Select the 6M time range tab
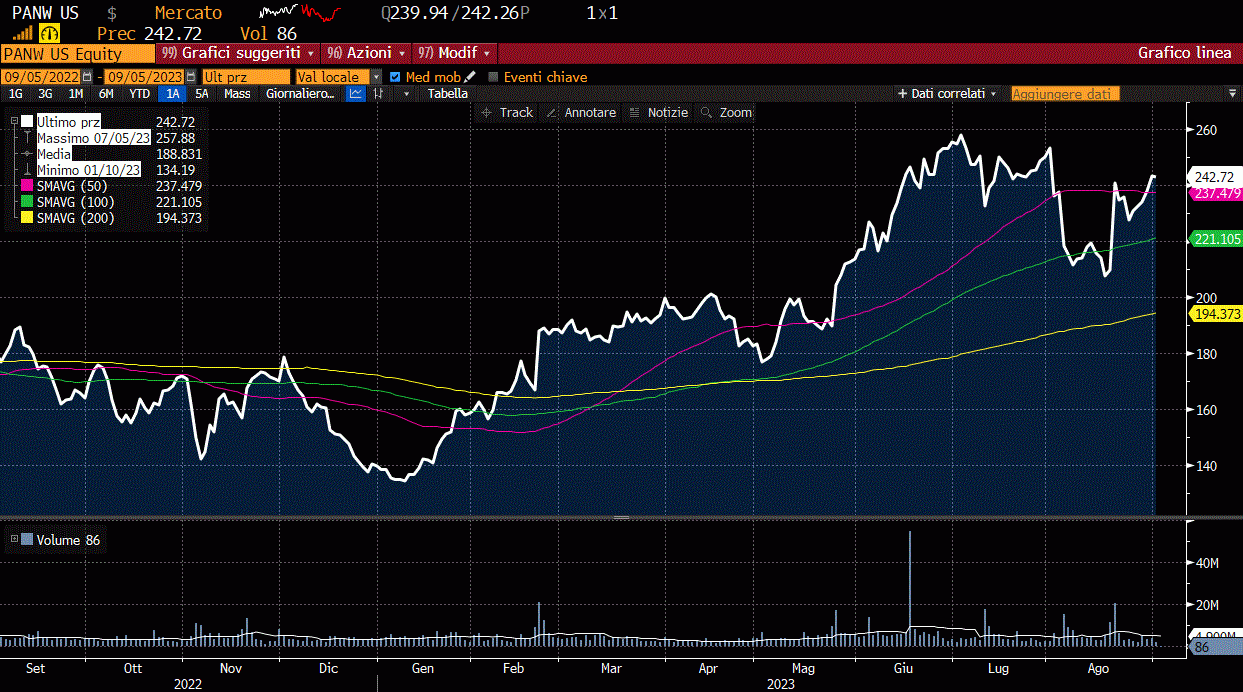 click(106, 94)
